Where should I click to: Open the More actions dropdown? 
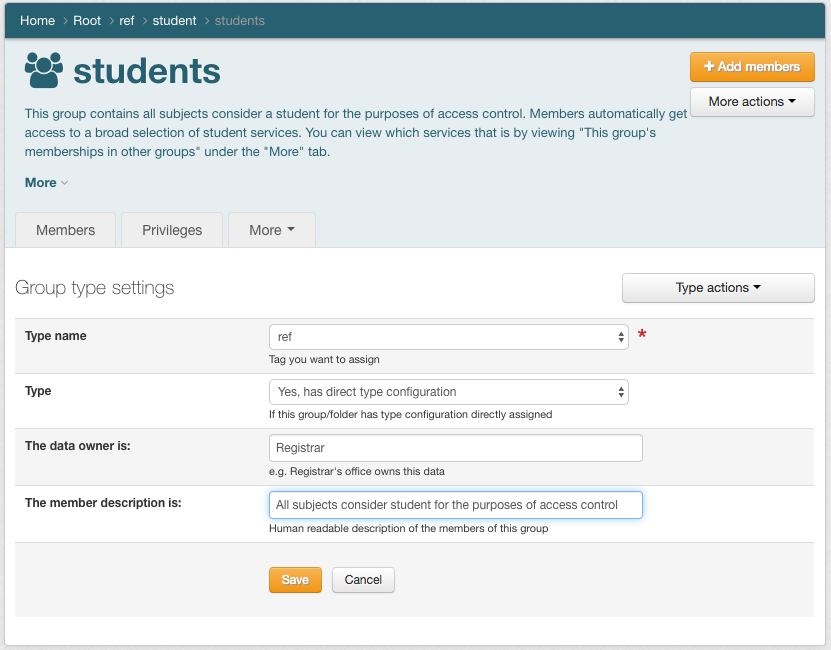752,102
